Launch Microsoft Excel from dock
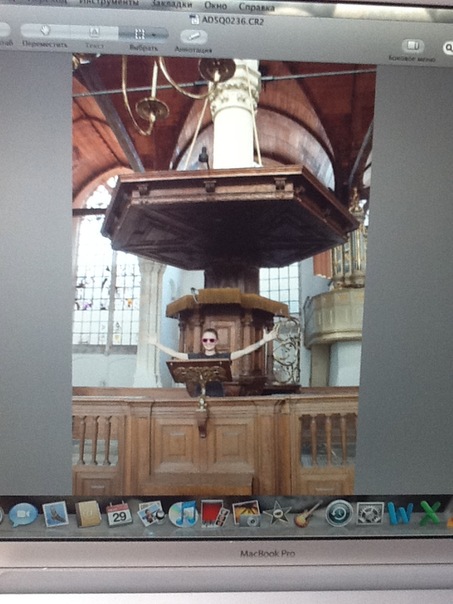 (x=430, y=513)
